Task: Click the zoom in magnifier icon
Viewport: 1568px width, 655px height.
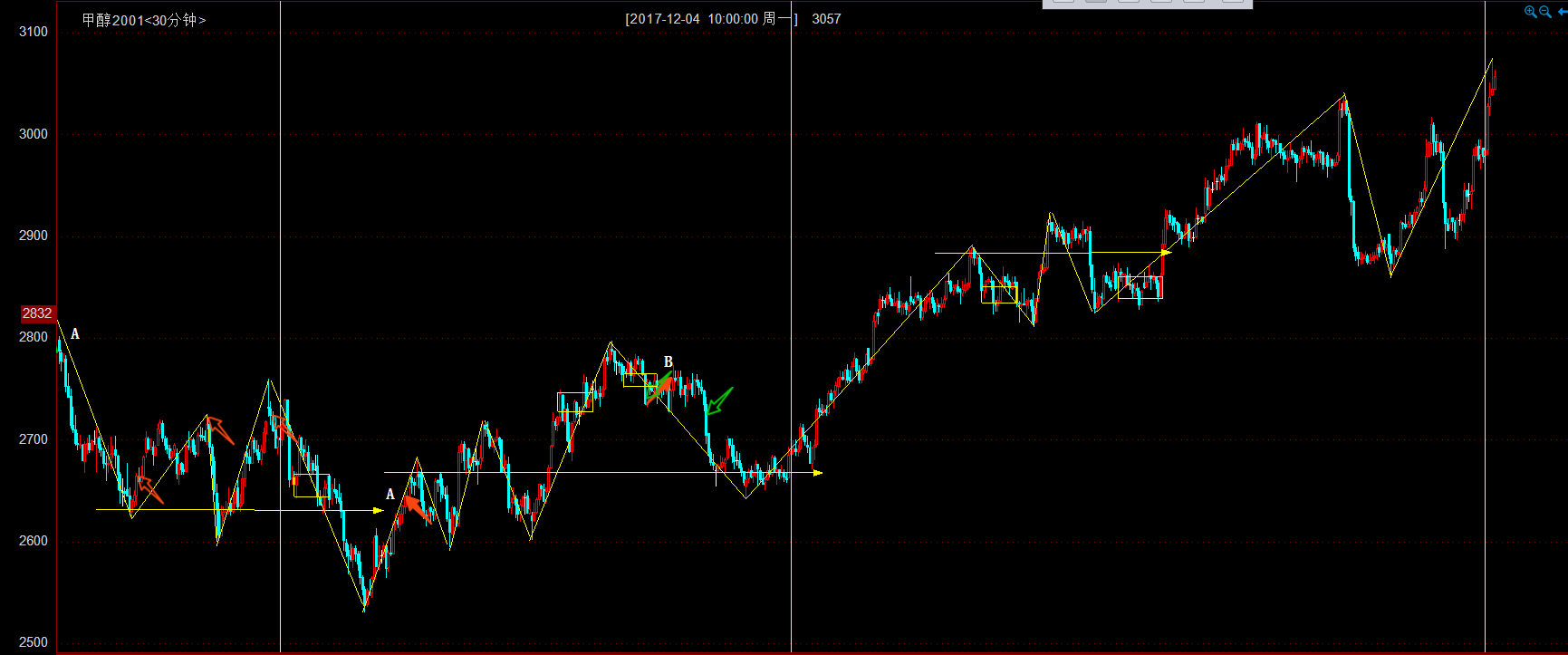Action: click(x=1531, y=12)
